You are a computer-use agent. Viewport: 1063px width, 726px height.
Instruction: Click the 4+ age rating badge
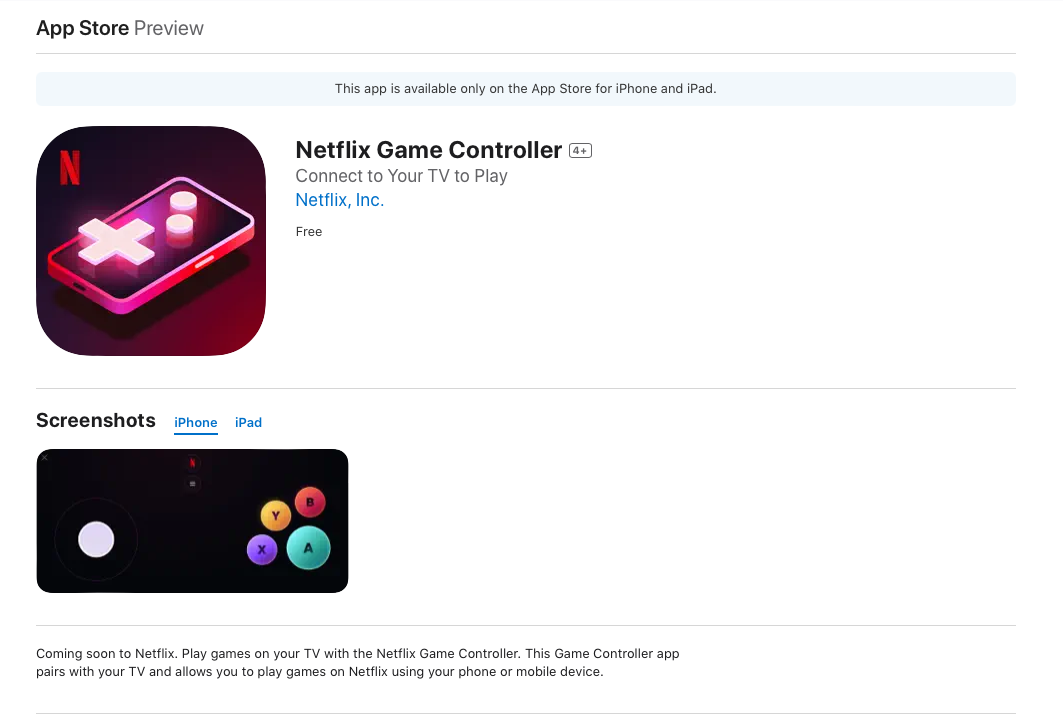coord(580,151)
